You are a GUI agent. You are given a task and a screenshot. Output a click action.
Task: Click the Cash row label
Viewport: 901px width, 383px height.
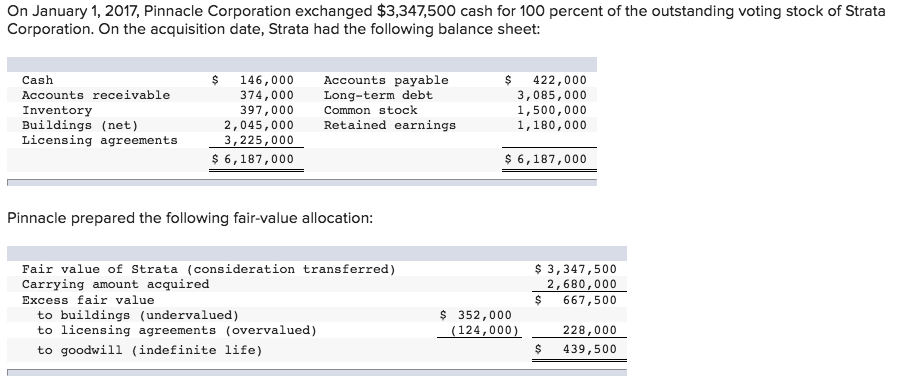37,80
